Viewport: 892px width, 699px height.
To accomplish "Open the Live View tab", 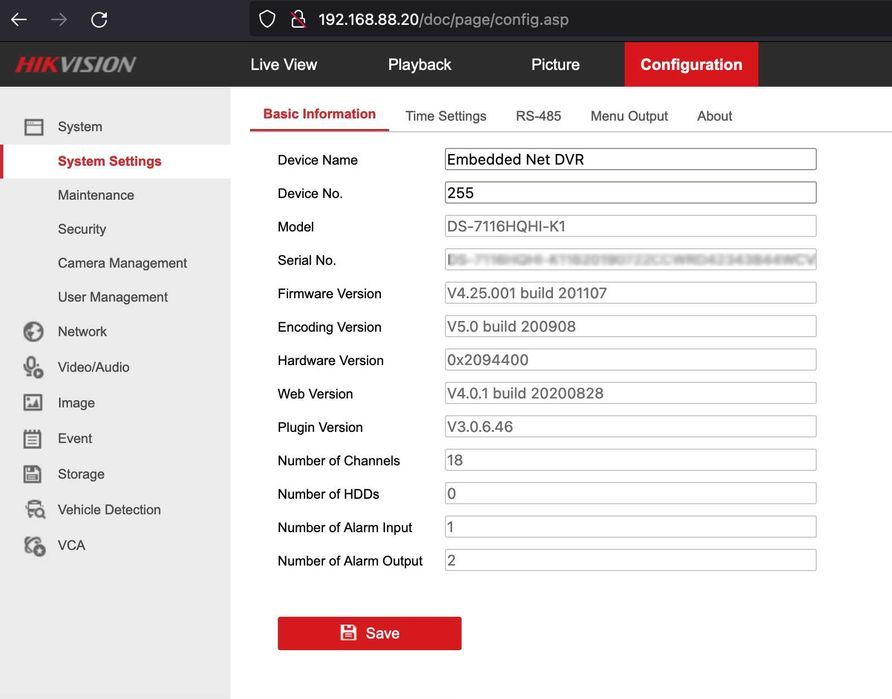I will 284,64.
